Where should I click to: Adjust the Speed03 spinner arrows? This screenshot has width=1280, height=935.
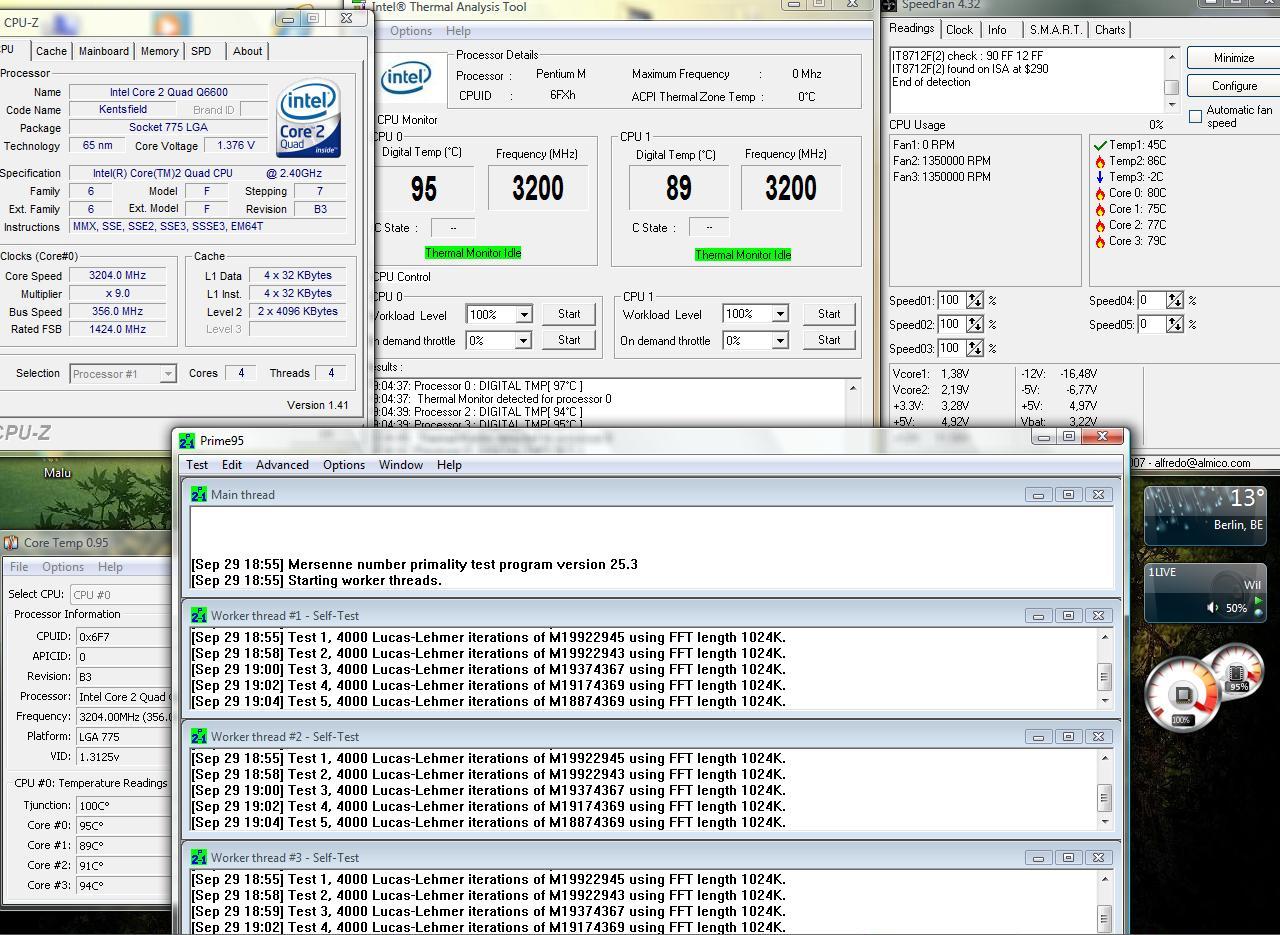point(974,348)
